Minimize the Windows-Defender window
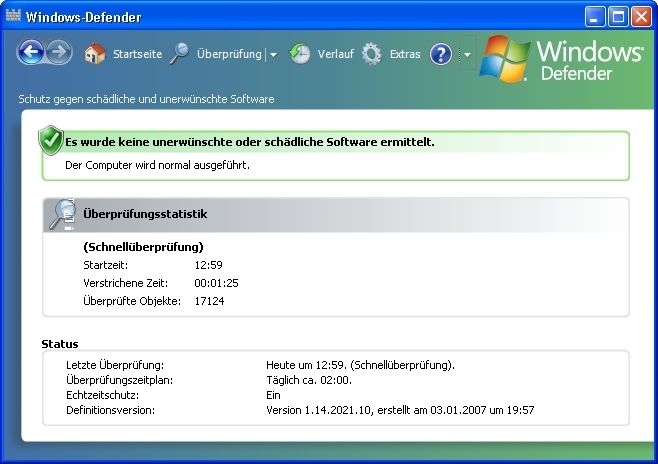Screen dimensions: 658x464 click(x=595, y=17)
